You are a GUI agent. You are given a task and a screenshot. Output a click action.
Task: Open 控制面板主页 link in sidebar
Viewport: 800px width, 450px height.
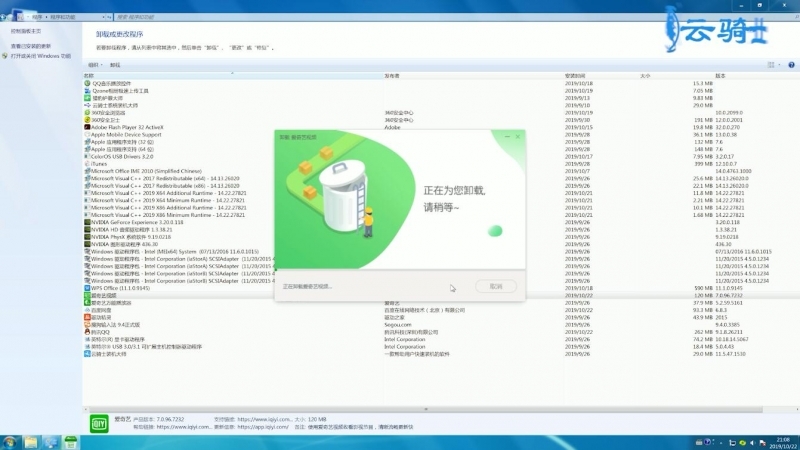click(26, 31)
